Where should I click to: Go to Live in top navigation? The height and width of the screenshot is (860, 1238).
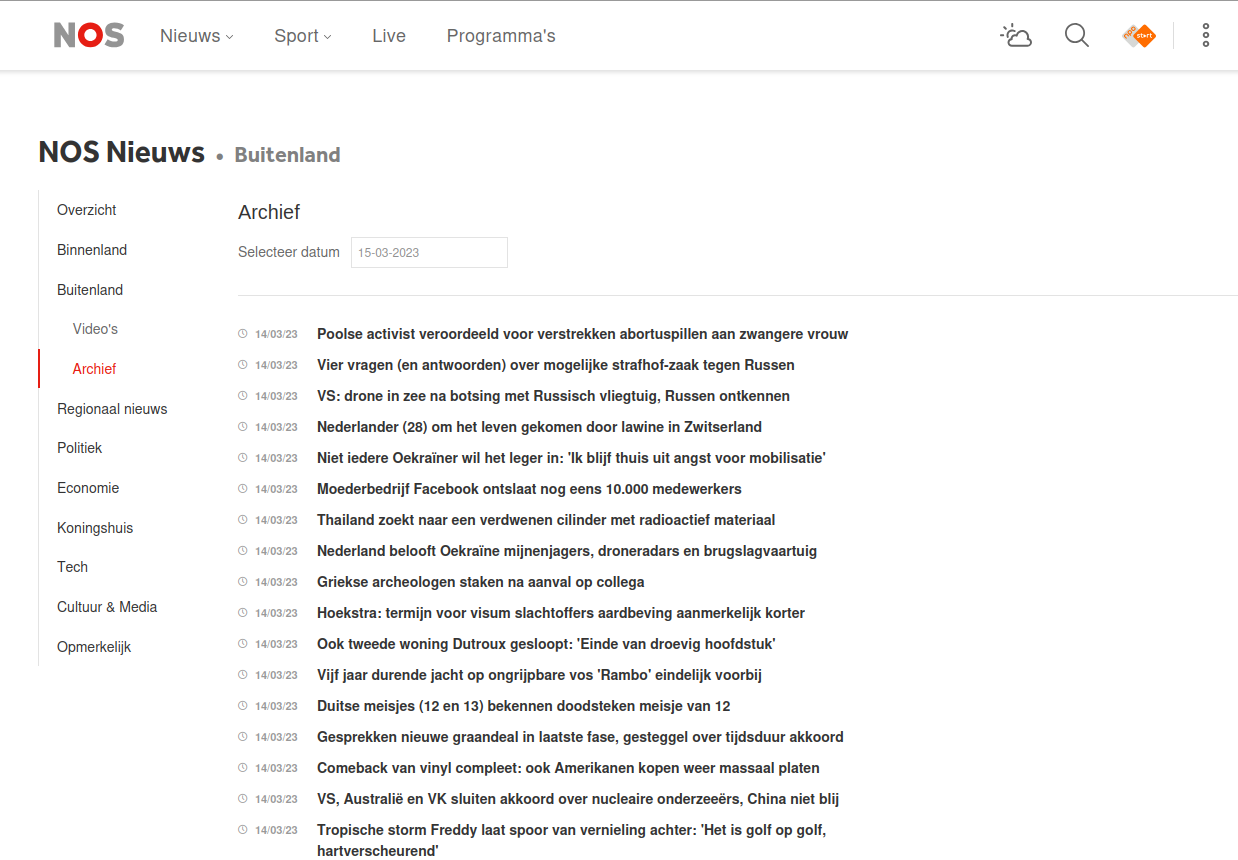coord(389,36)
